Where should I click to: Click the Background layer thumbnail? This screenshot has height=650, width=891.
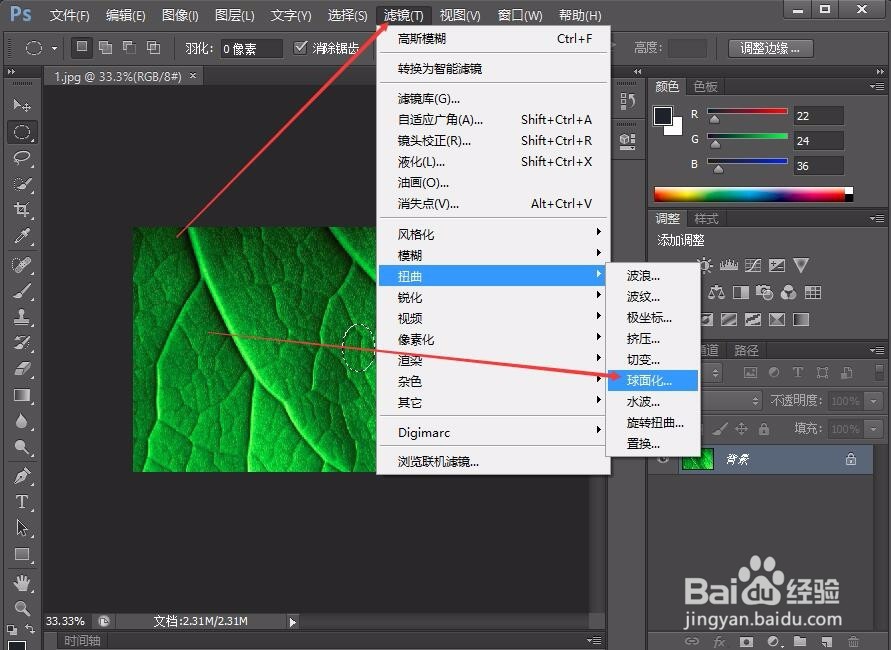697,459
